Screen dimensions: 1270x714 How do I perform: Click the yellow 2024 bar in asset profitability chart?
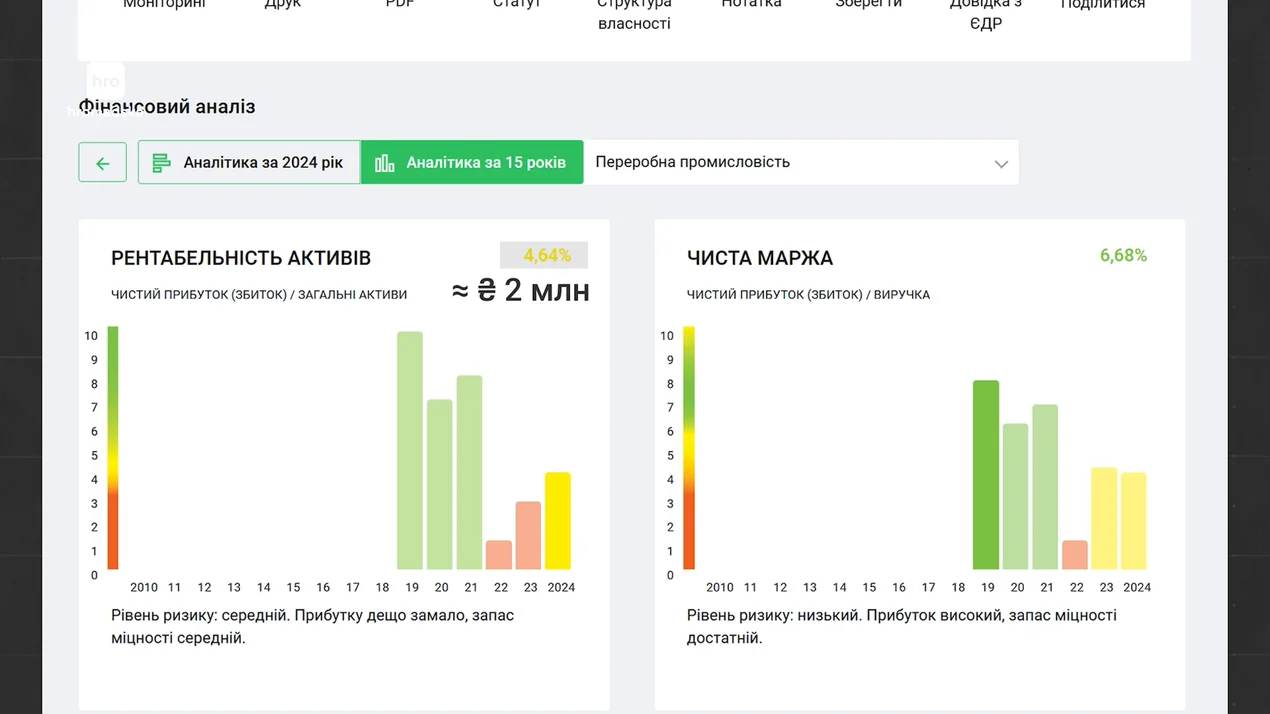coord(557,520)
